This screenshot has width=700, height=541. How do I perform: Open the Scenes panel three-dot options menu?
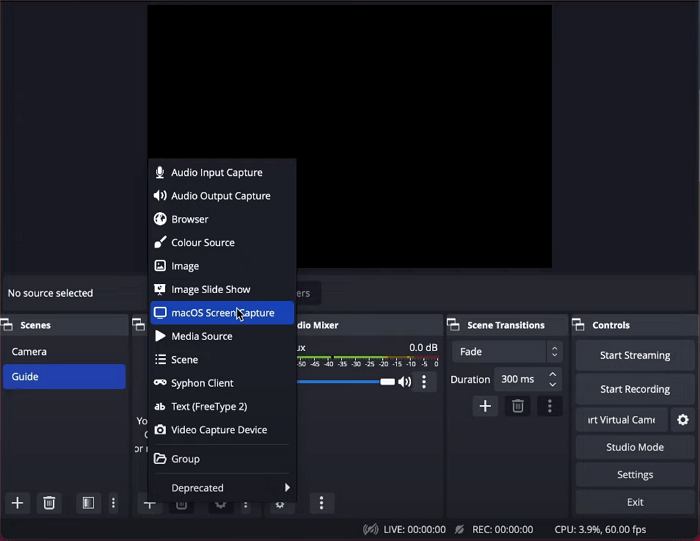[x=114, y=503]
